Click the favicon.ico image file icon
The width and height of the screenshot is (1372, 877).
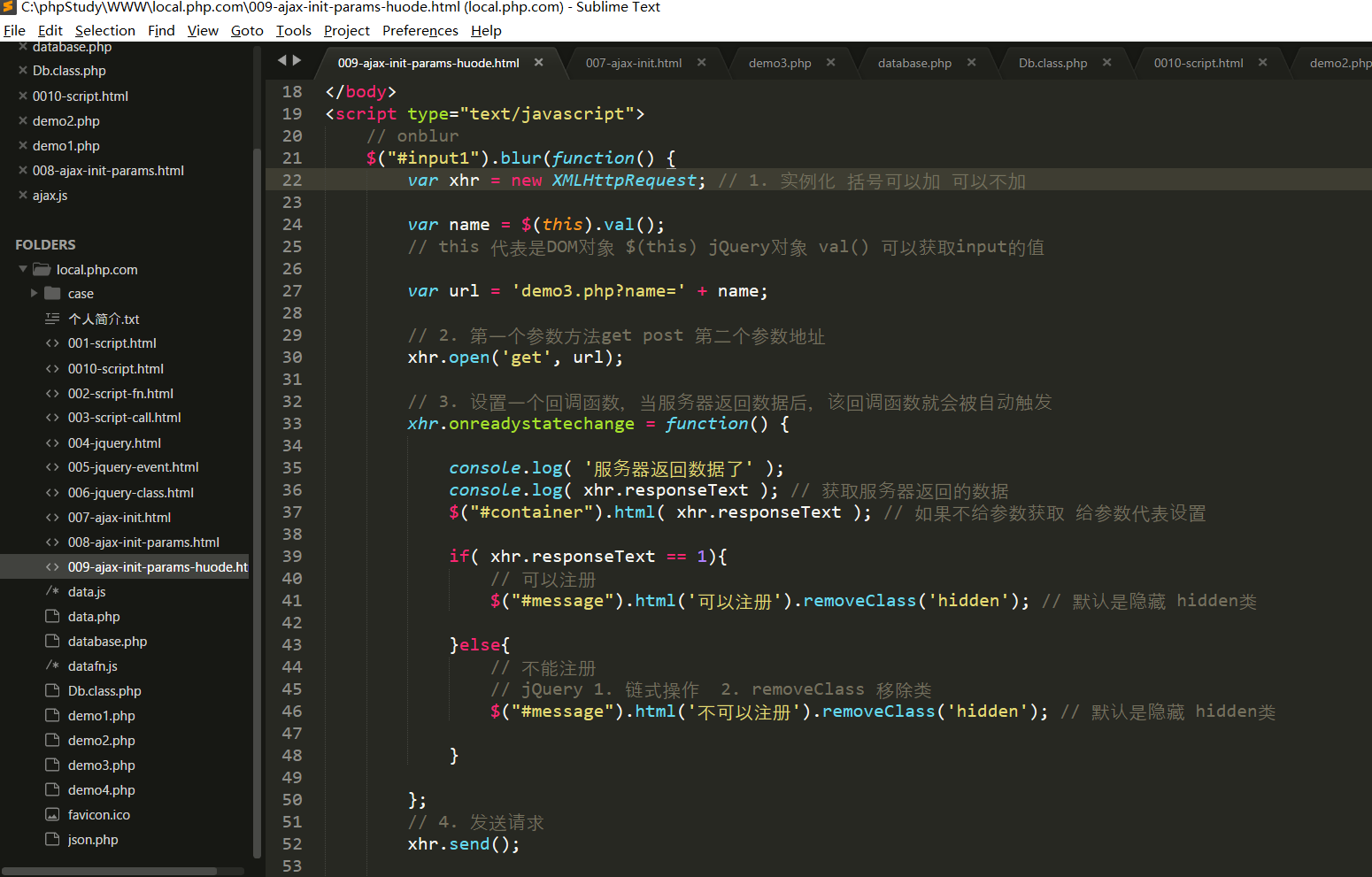[52, 815]
